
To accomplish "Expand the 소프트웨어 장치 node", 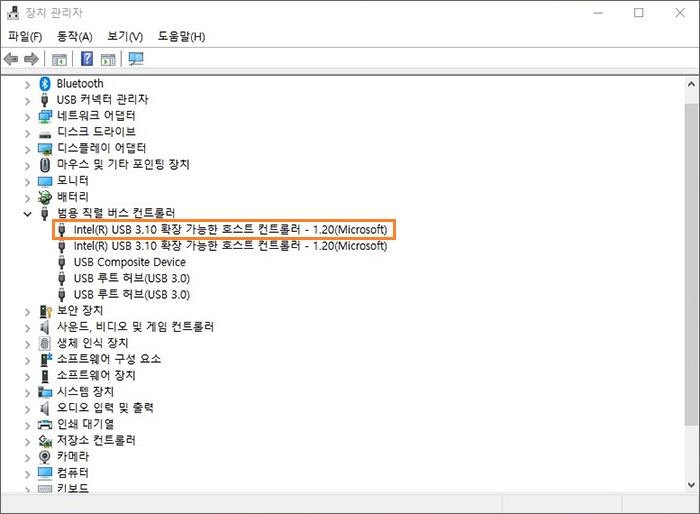I will (x=27, y=376).
